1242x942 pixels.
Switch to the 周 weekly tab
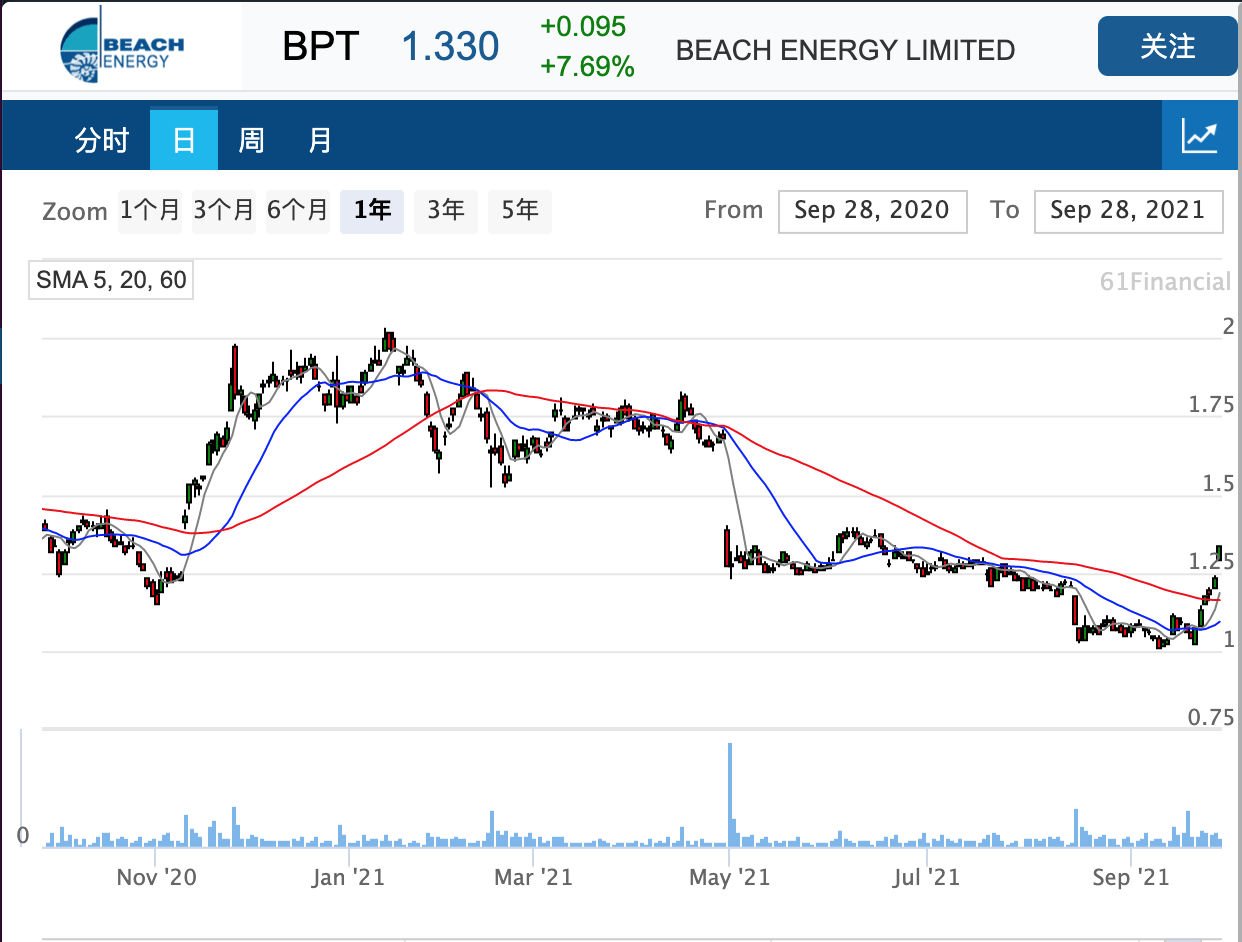click(x=251, y=140)
